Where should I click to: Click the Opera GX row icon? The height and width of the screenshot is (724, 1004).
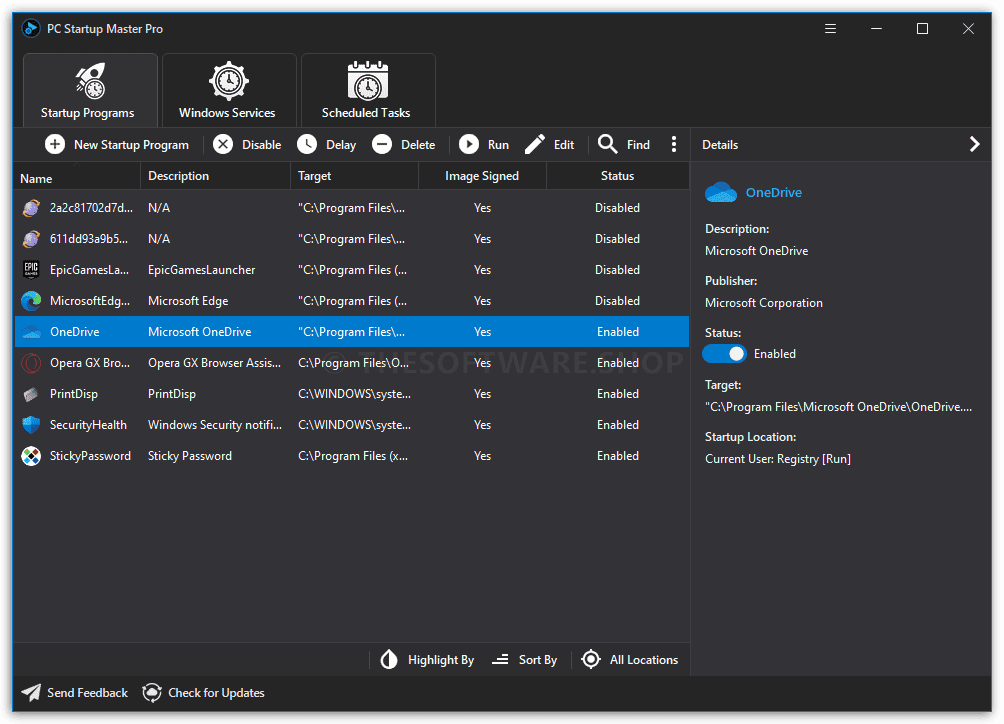click(x=31, y=363)
